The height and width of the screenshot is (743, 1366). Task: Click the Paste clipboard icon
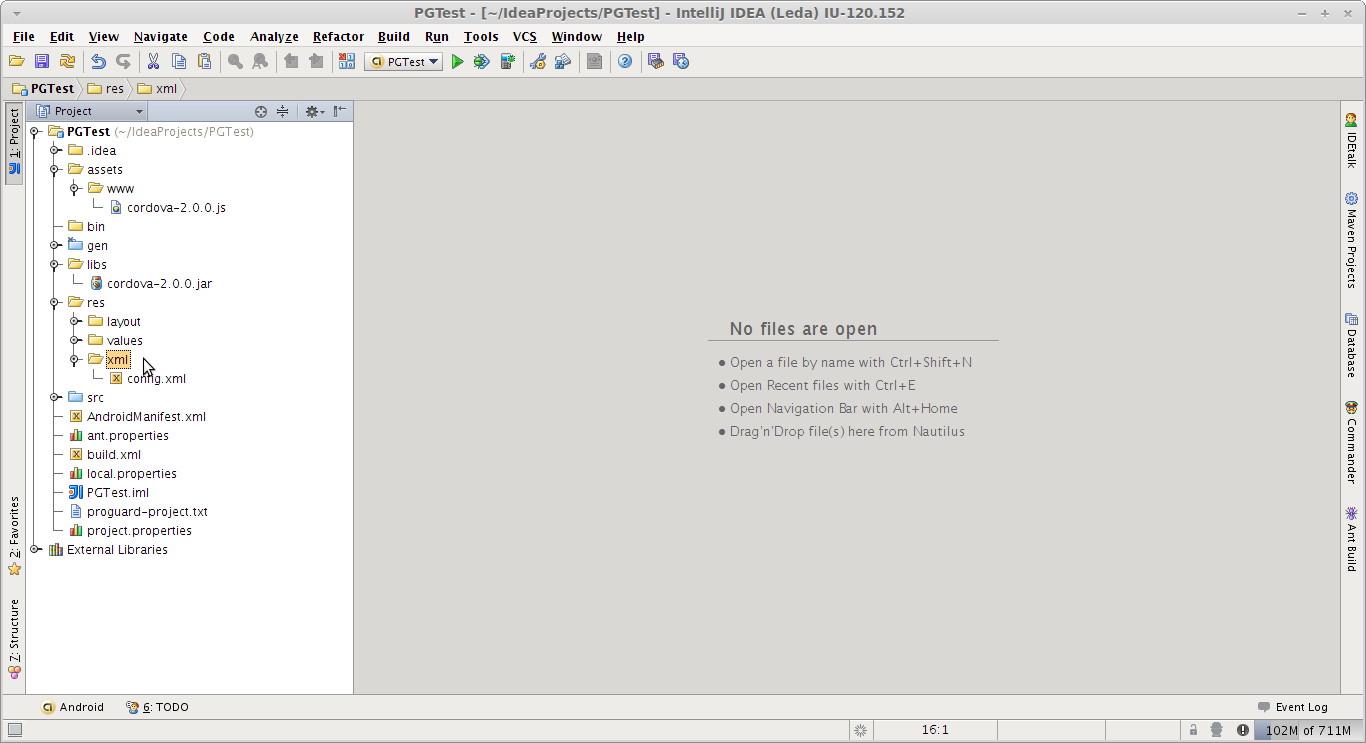[204, 61]
